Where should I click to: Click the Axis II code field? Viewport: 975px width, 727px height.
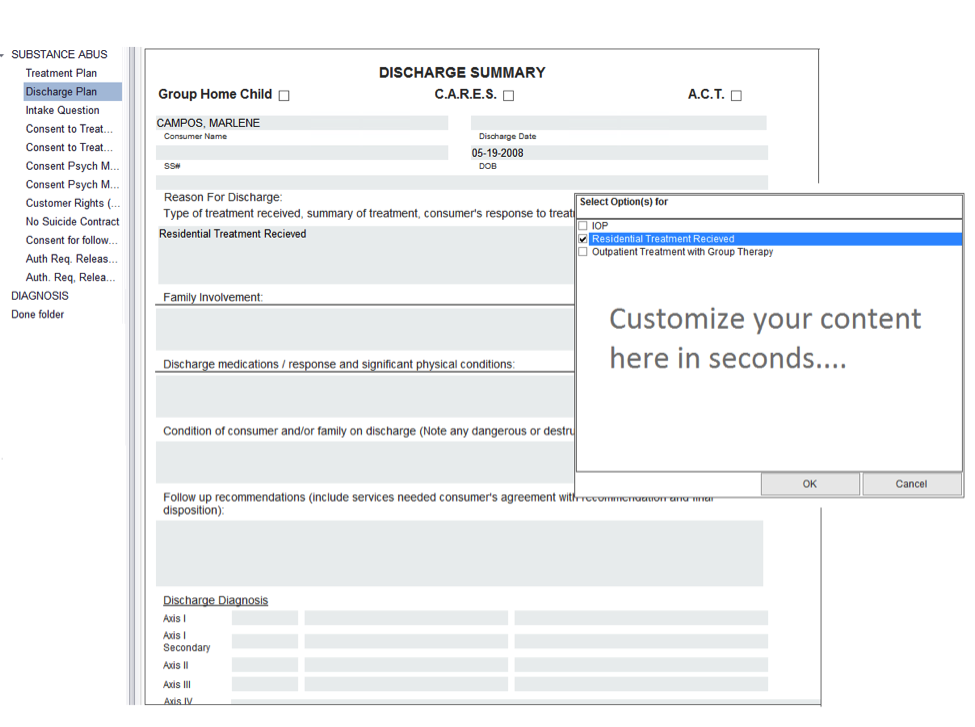point(265,665)
